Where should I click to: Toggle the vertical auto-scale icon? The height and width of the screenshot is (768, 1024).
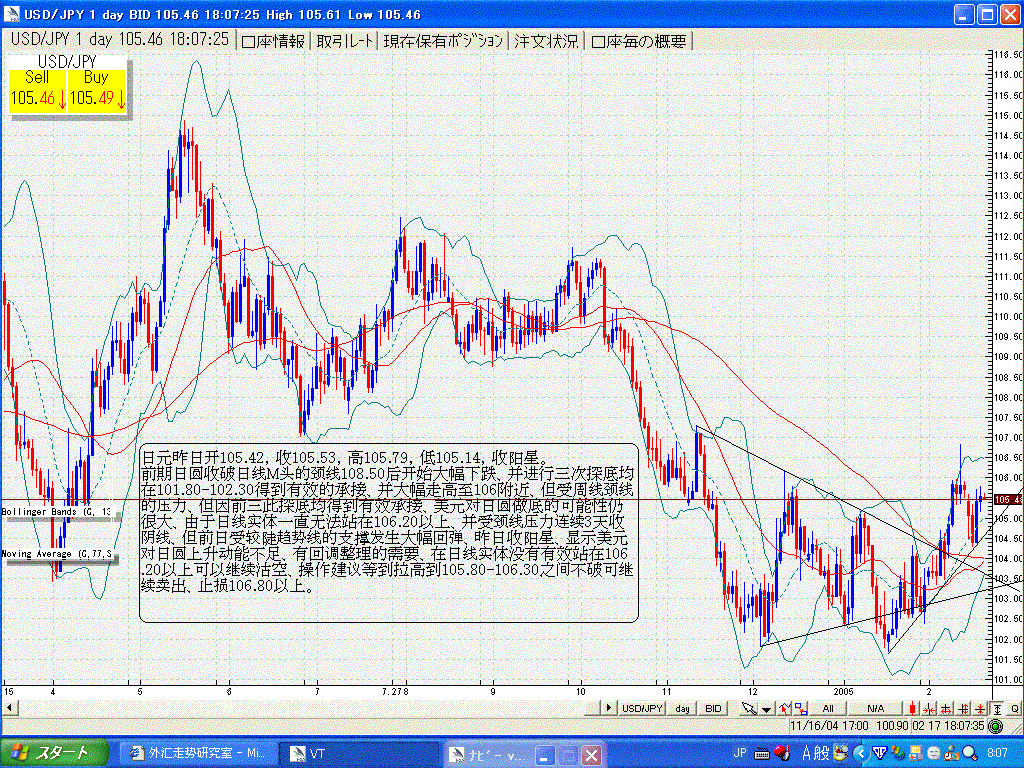coord(998,709)
